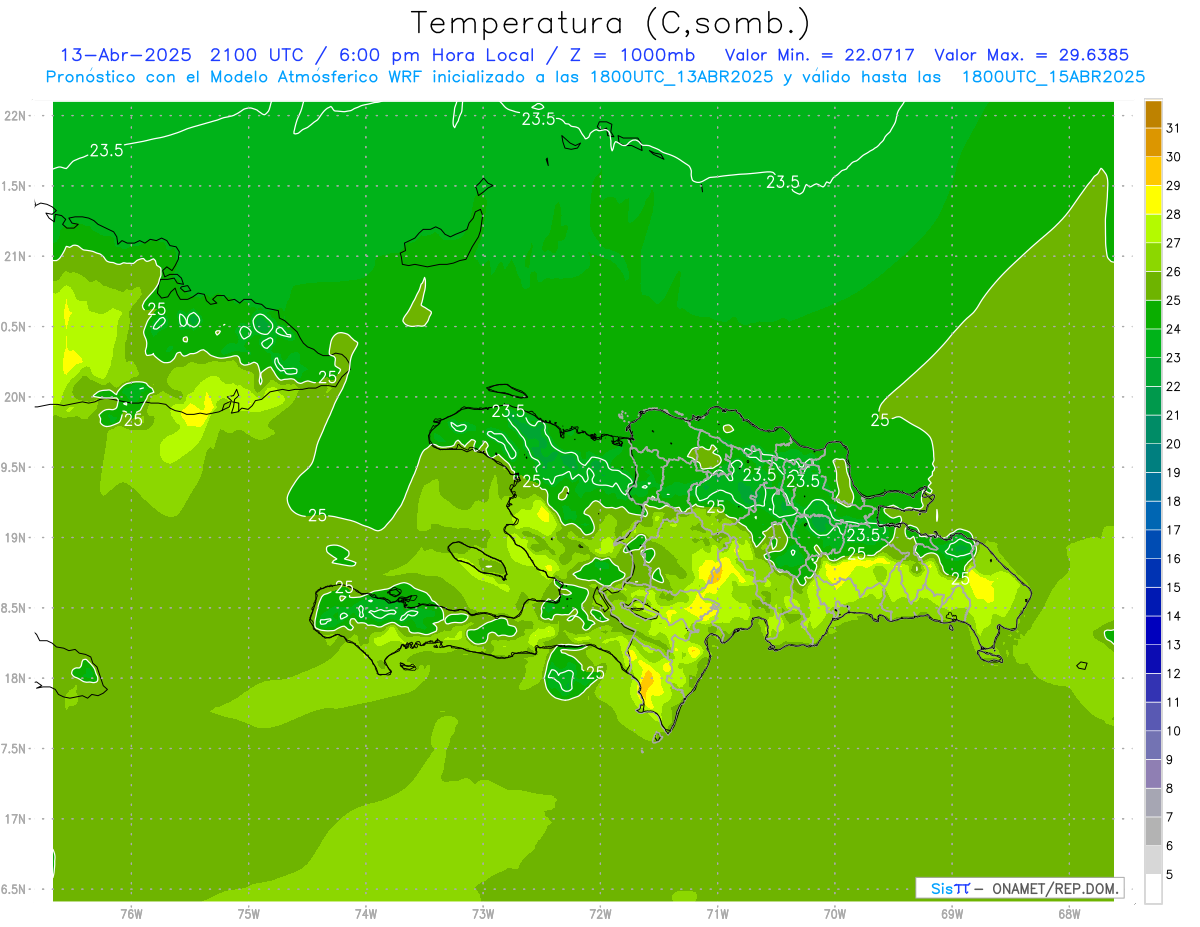Click the "71W" longitude label
1200x927 pixels.
717,914
